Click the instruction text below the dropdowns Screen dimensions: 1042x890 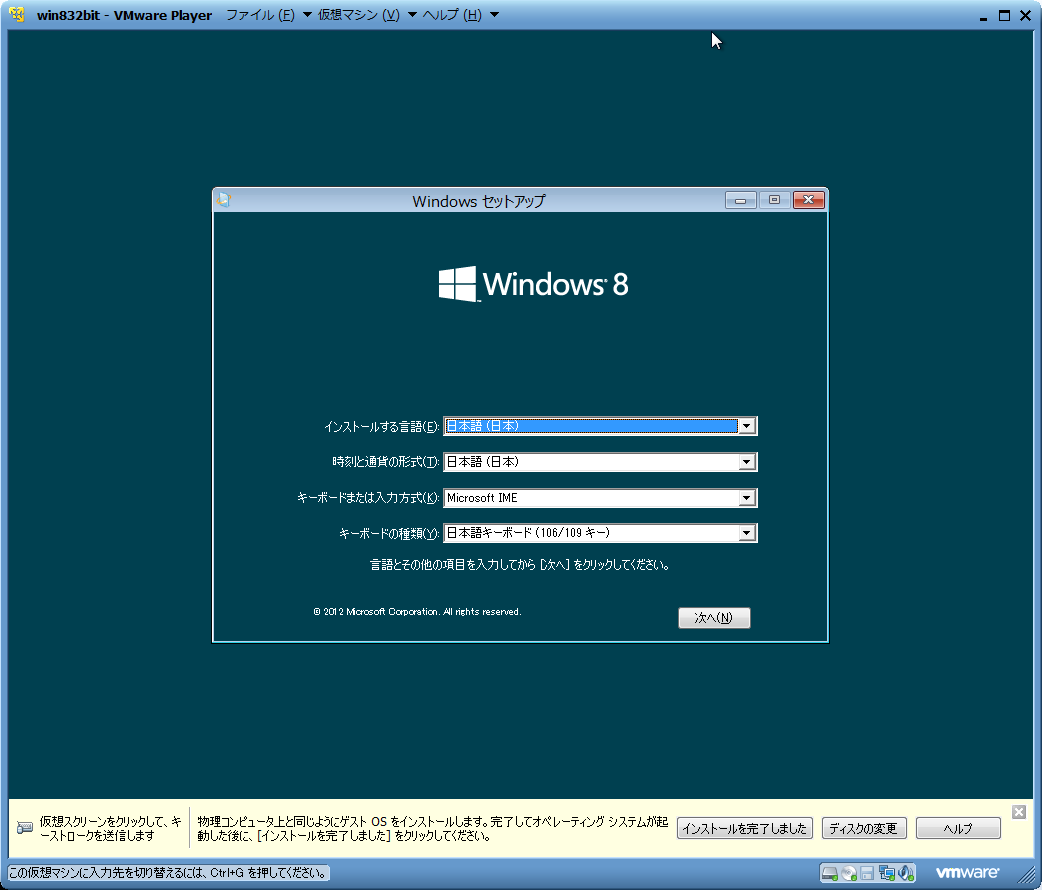point(520,565)
